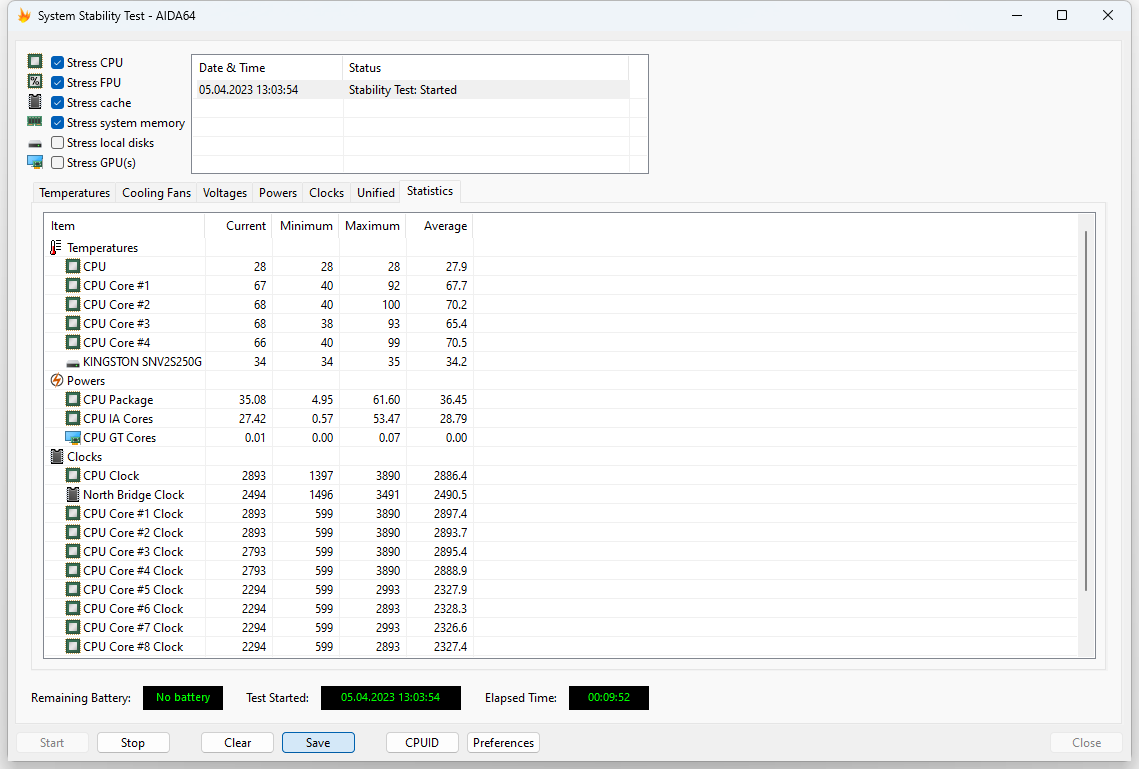The width and height of the screenshot is (1139, 769).
Task: Enable the Stress local disks checkbox
Action: 57,142
